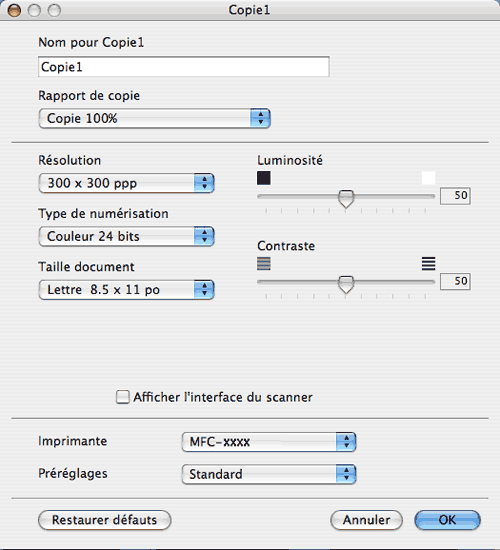Click the Nom pour Copie1 text field
This screenshot has height=550, width=500.
click(x=184, y=66)
